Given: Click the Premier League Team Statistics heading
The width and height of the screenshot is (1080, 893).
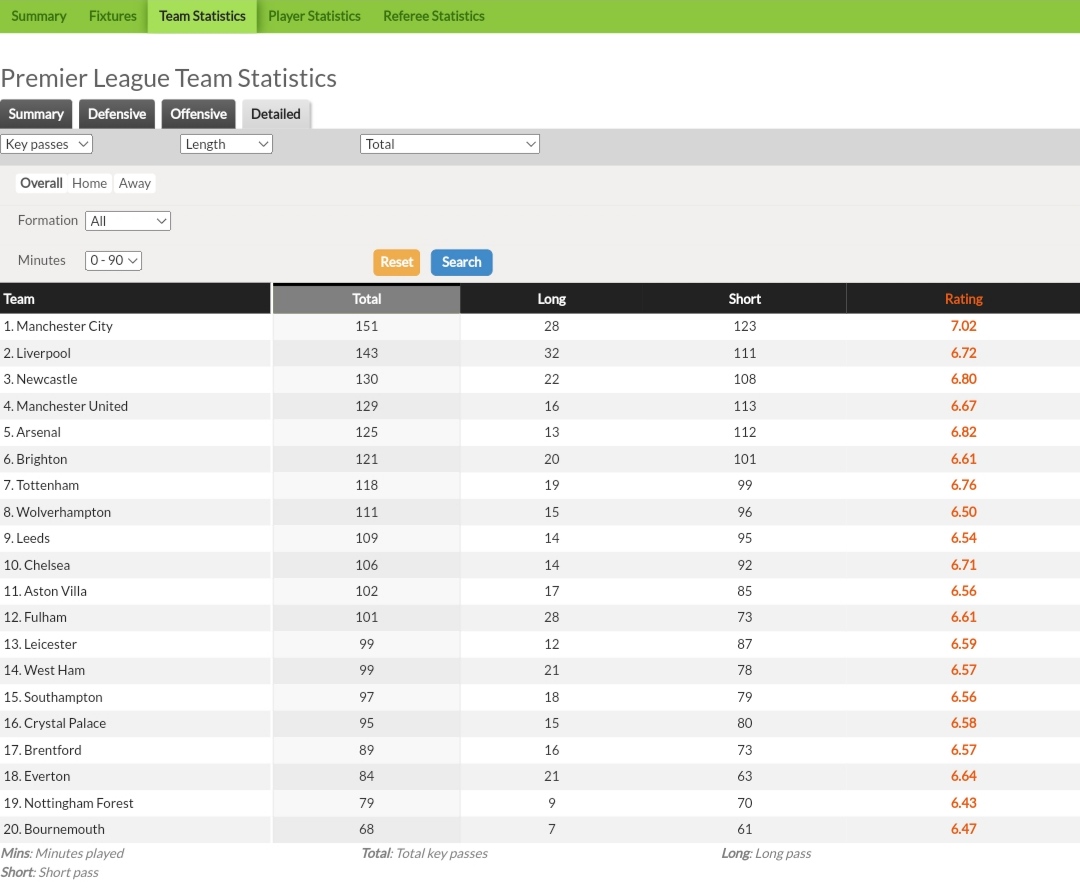Looking at the screenshot, I should (x=169, y=78).
